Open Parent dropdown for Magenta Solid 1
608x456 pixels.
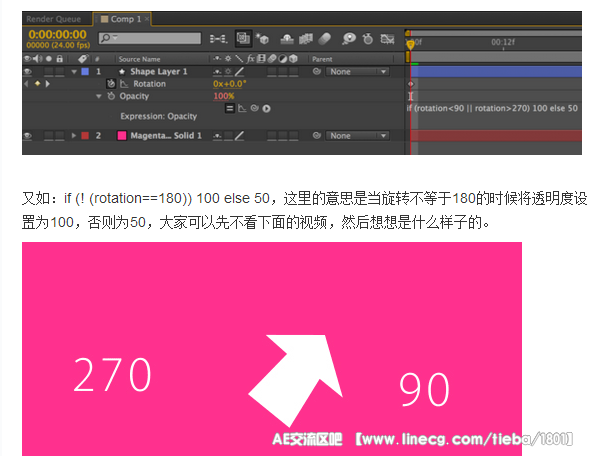[x=357, y=135]
